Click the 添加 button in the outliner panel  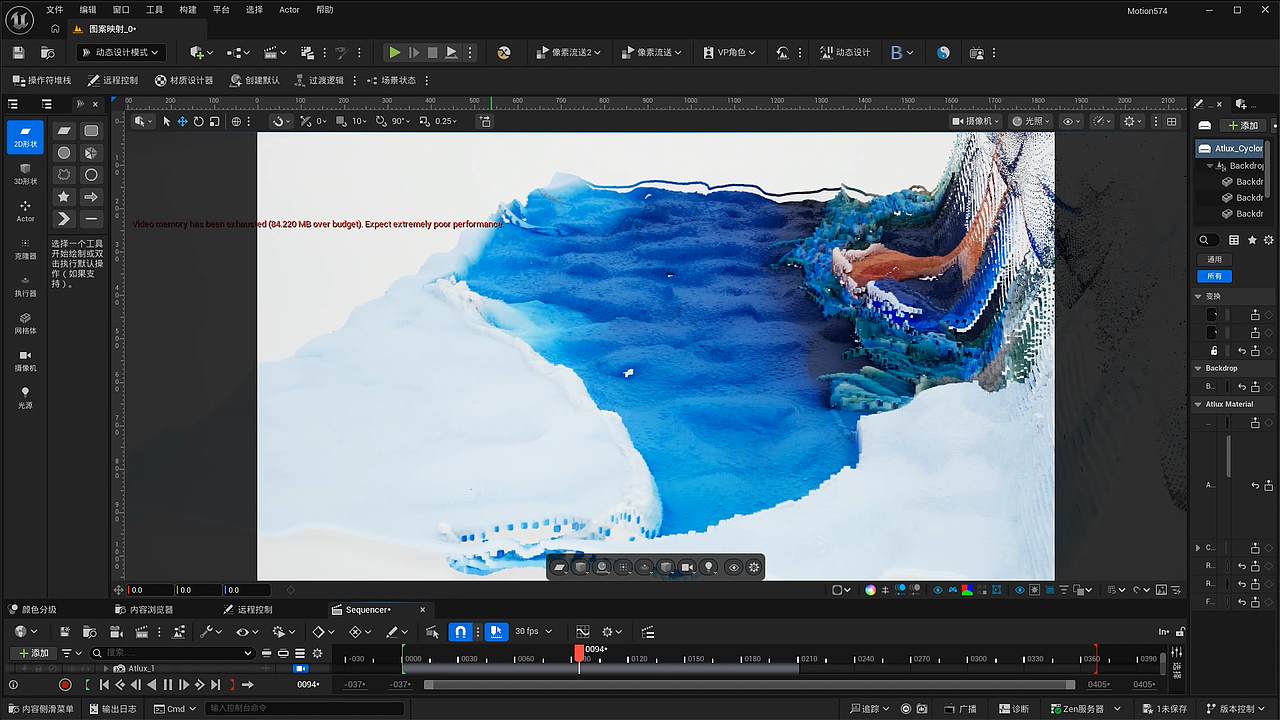(1243, 125)
